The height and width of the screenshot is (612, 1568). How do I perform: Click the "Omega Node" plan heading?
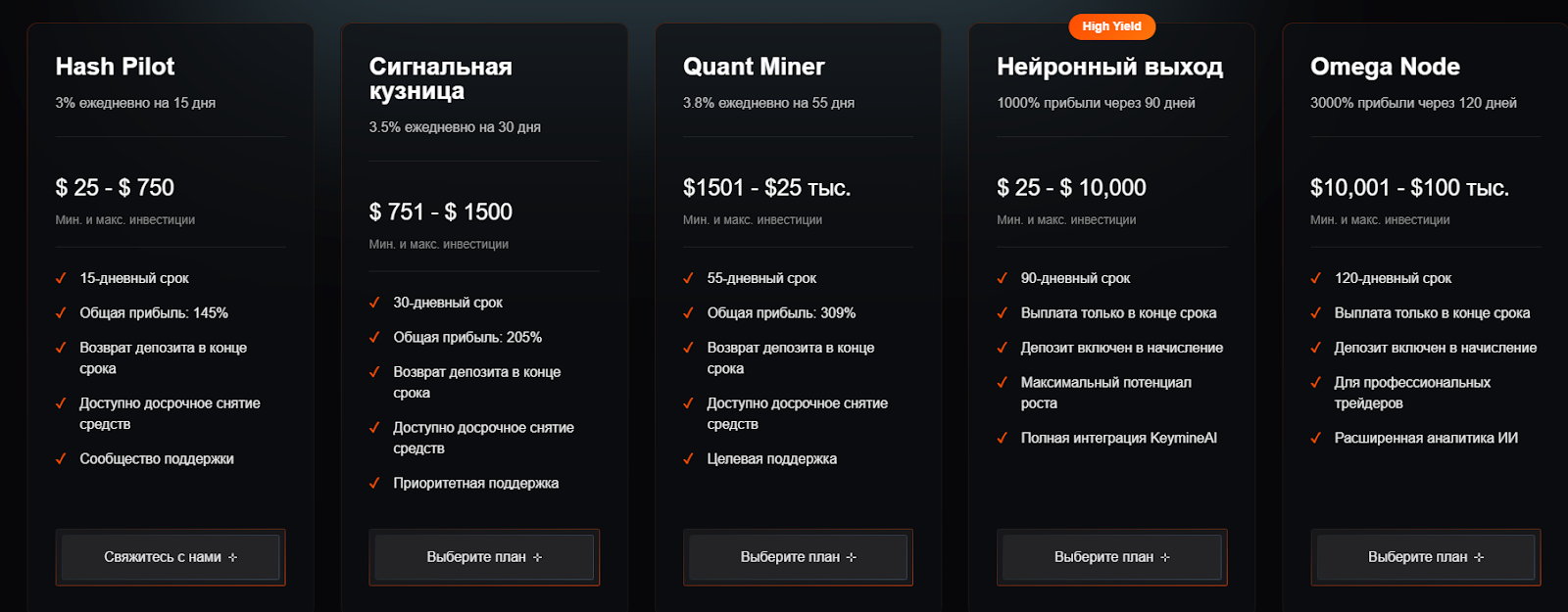(x=1385, y=67)
